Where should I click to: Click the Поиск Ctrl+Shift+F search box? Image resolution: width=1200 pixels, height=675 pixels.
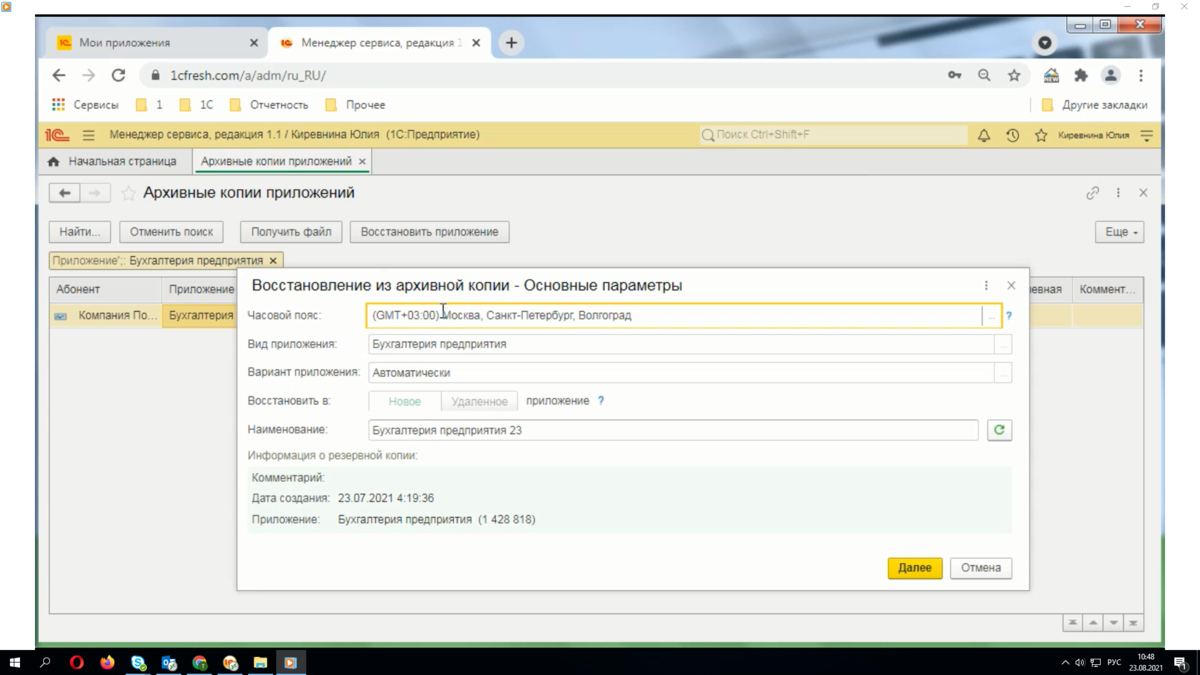833,135
